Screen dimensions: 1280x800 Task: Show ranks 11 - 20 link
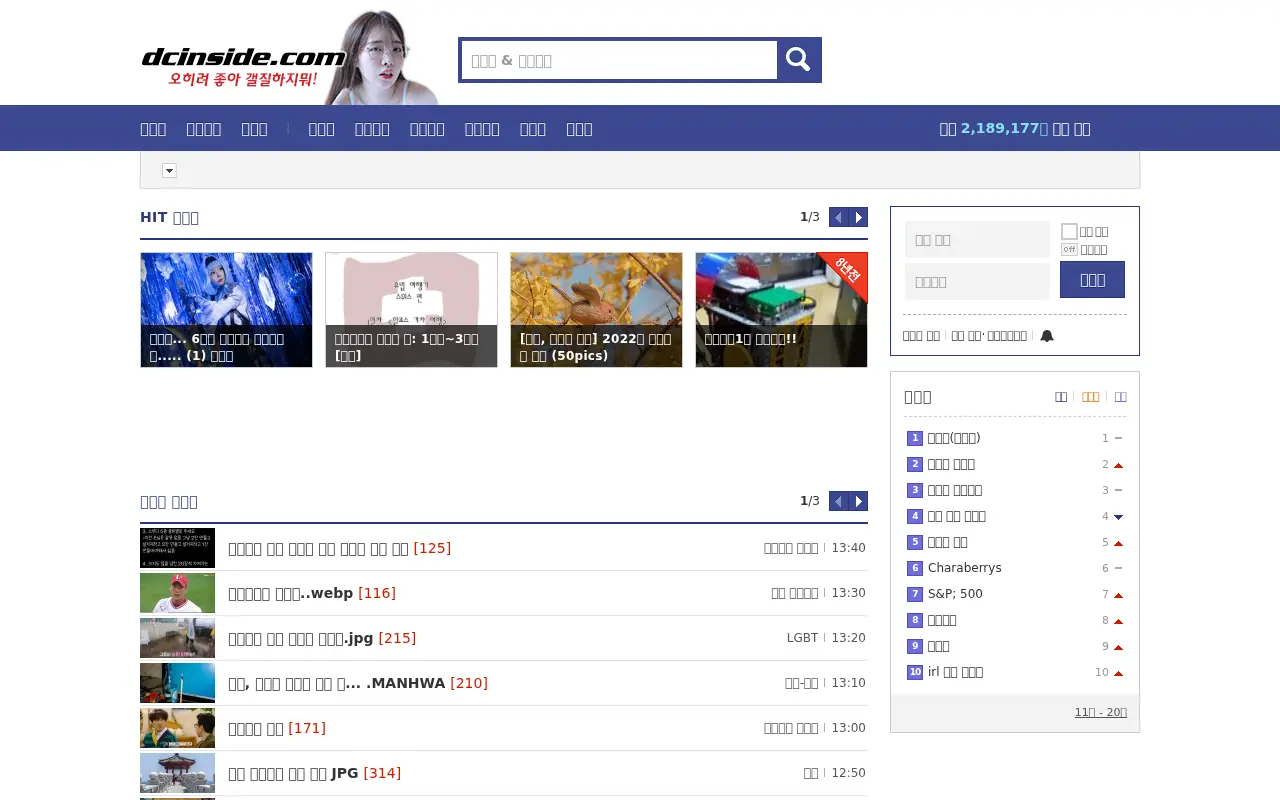(1101, 712)
